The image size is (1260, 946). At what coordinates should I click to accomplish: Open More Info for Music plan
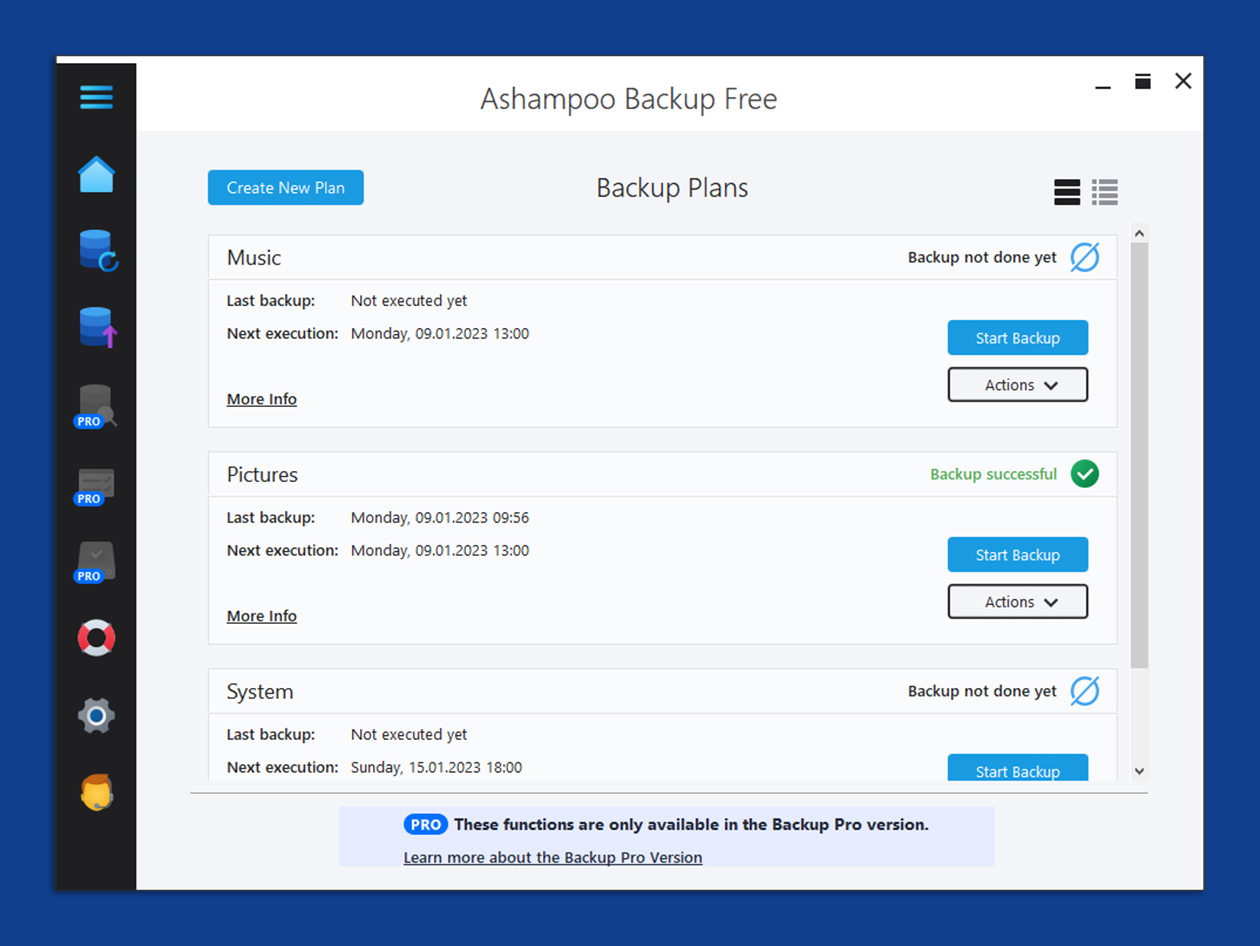(261, 399)
